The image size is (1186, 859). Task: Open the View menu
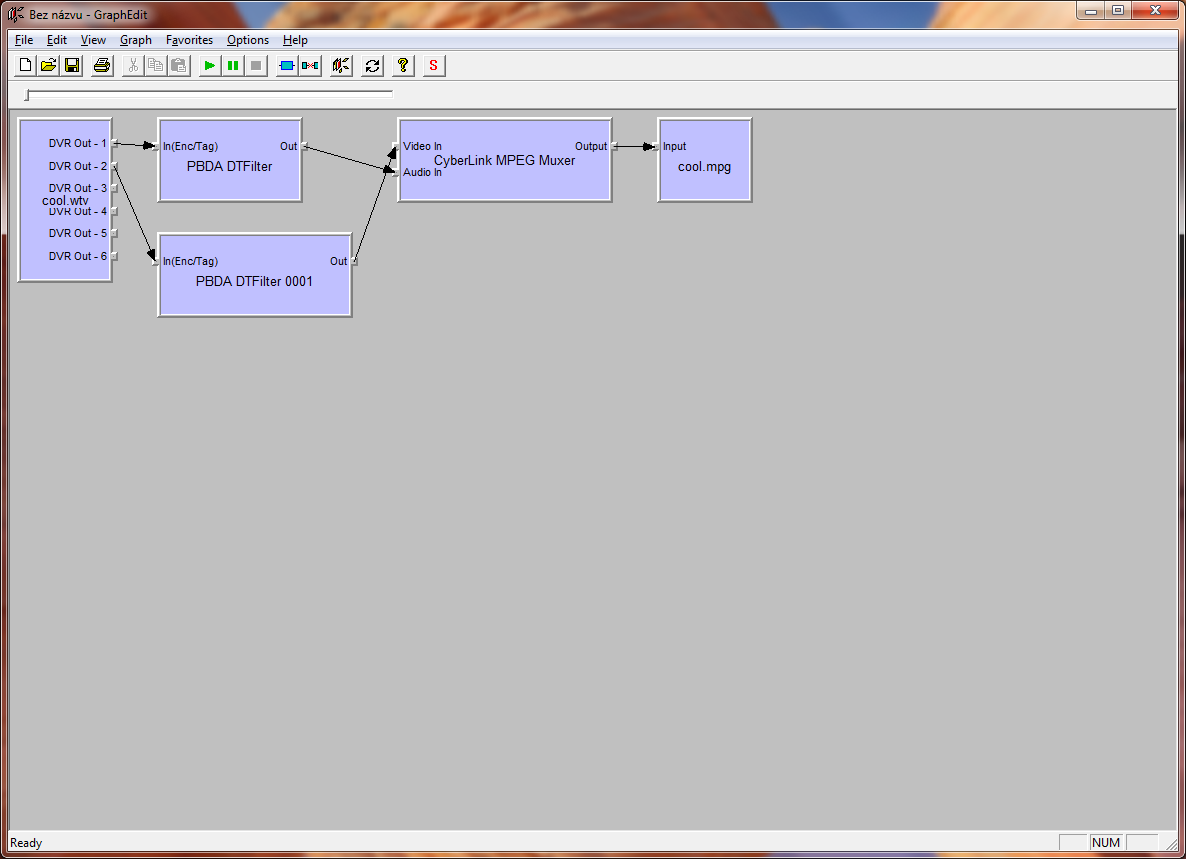point(93,40)
